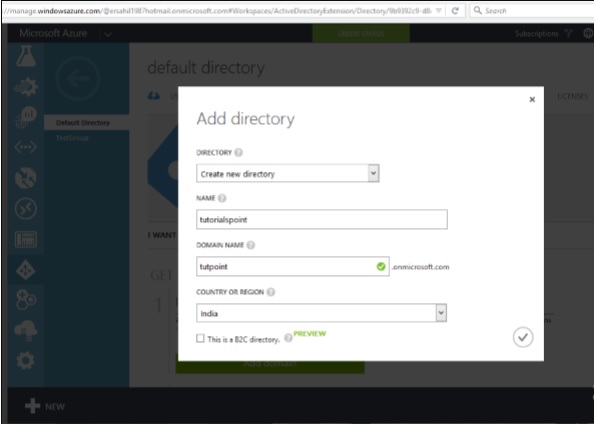Click the globe icon in top bar
594x424 pixels.
pos(588,33)
